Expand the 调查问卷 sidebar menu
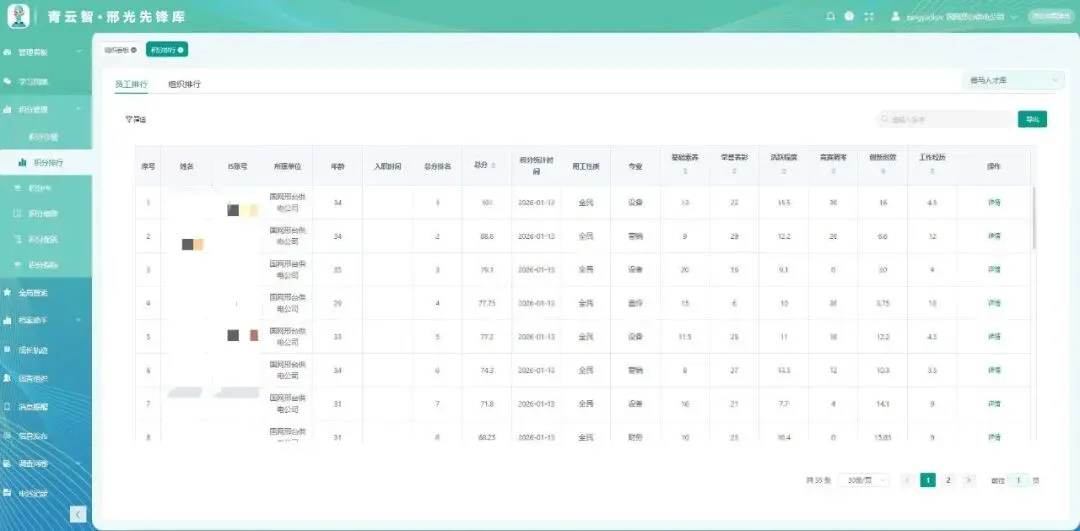 (79, 464)
